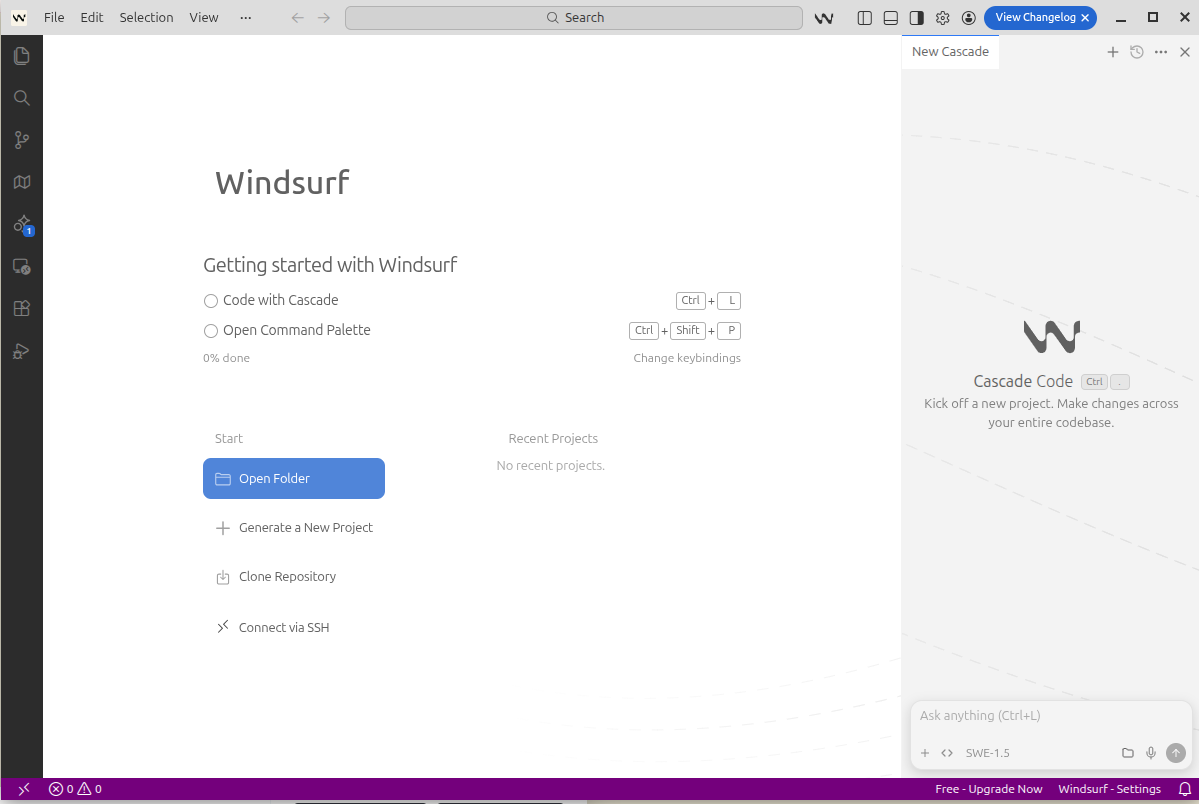This screenshot has height=804, width=1199.
Task: Open the Selection menu
Action: 146,18
